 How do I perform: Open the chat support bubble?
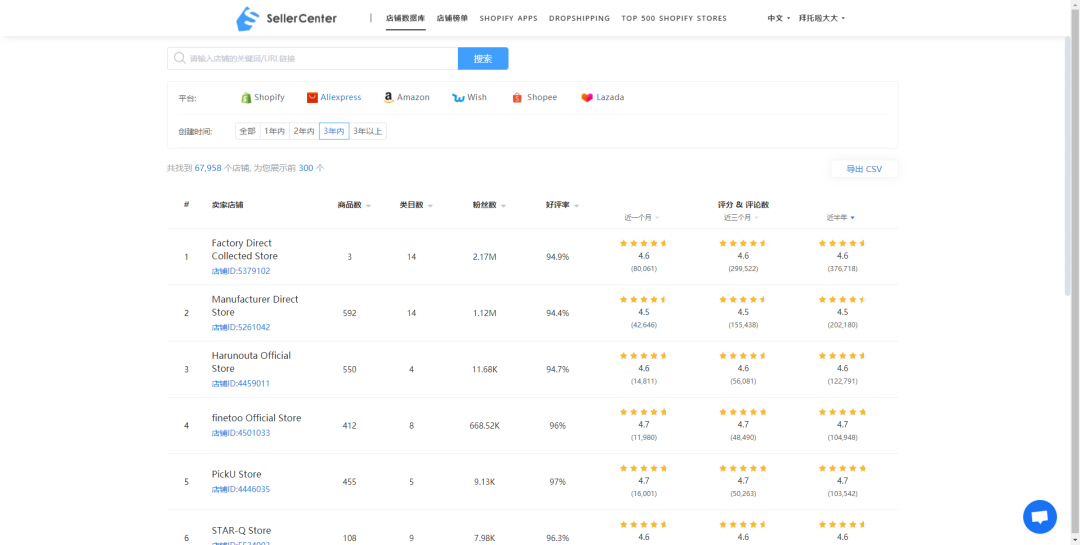1039,517
